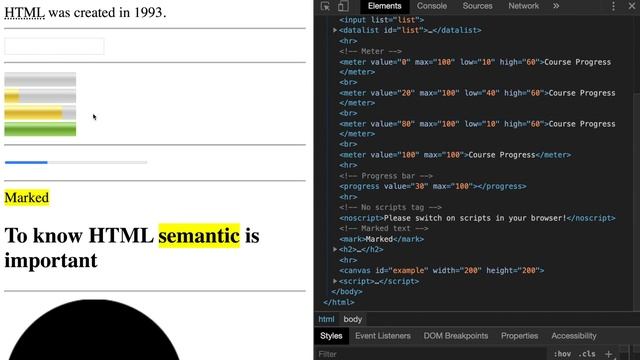This screenshot has height=360, width=640.
Task: Select the canvas id="example" line
Action: click(442, 271)
